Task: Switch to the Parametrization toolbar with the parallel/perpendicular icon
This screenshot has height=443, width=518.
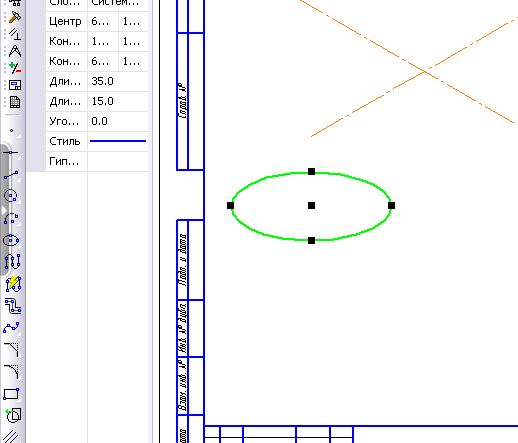Action: tap(15, 34)
